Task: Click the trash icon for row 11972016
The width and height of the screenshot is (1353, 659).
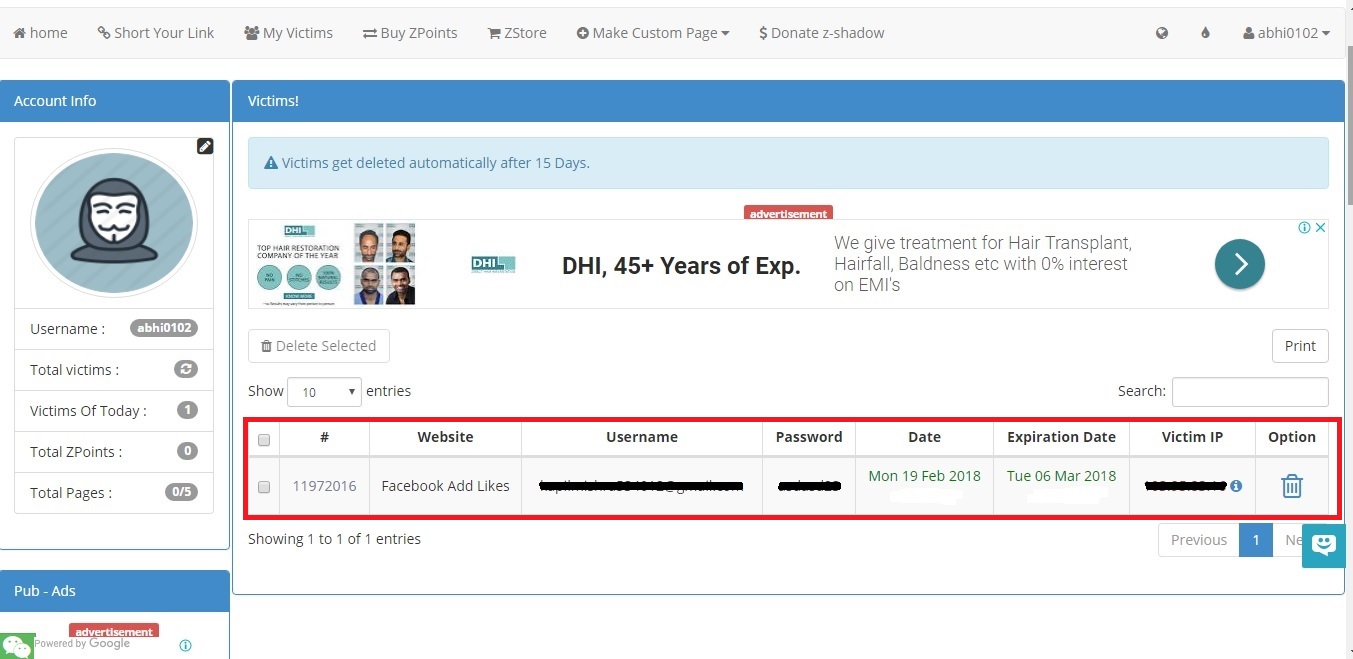Action: pos(1292,486)
